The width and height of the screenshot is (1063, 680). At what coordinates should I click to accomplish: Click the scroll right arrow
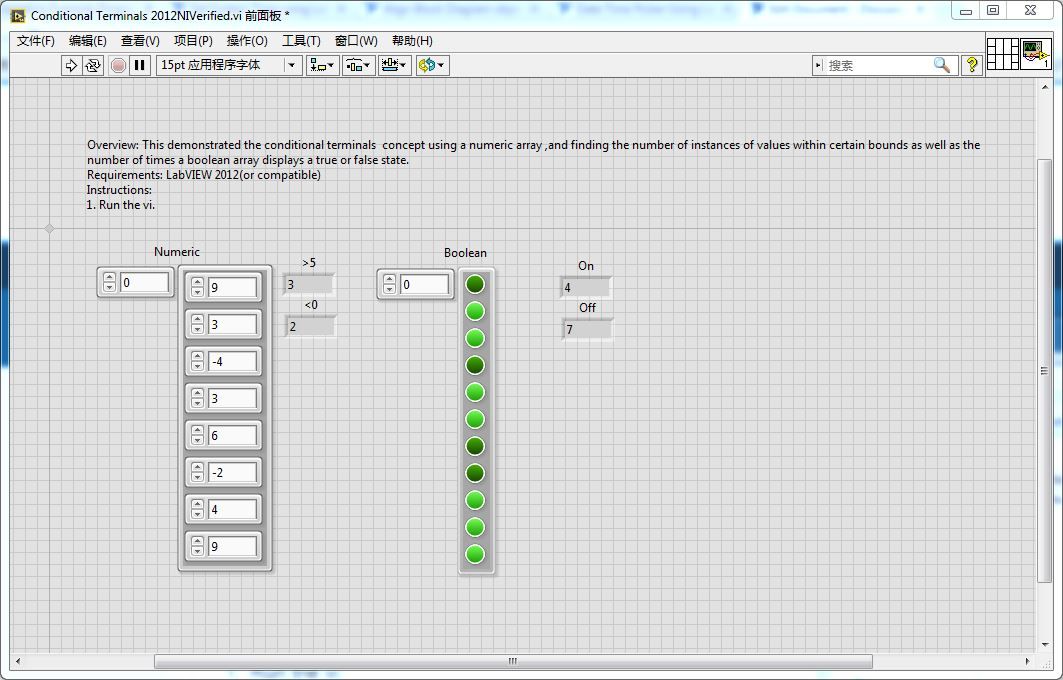(1027, 661)
